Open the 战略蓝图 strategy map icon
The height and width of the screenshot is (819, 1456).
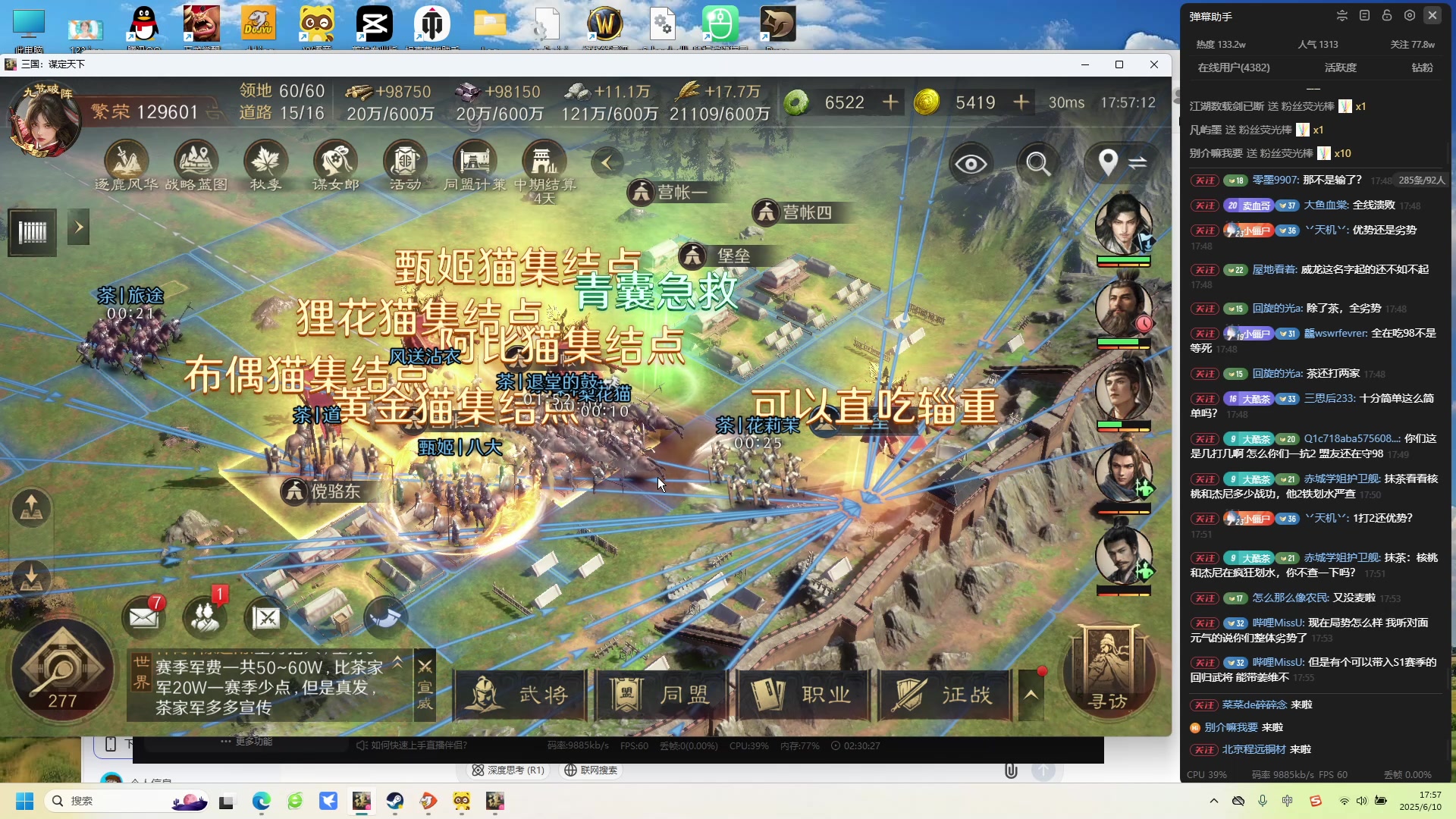point(196,165)
